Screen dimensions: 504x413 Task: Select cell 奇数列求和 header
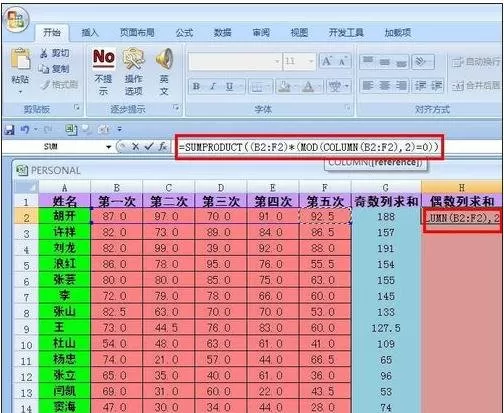[386, 201]
